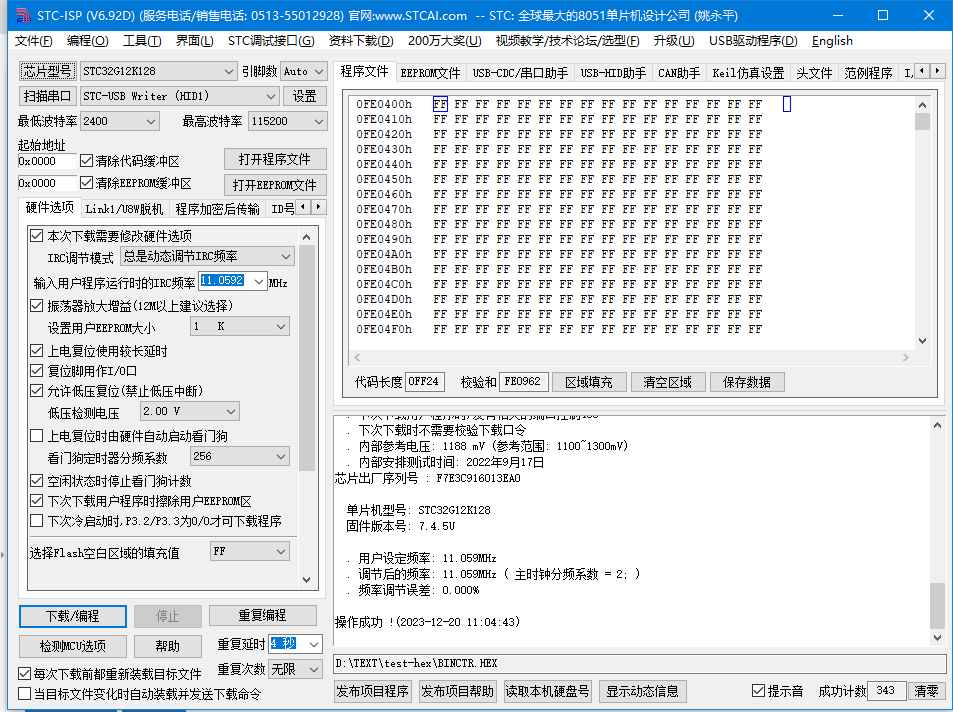Toggle 允许低压复位 checkbox

pyautogui.click(x=36, y=390)
